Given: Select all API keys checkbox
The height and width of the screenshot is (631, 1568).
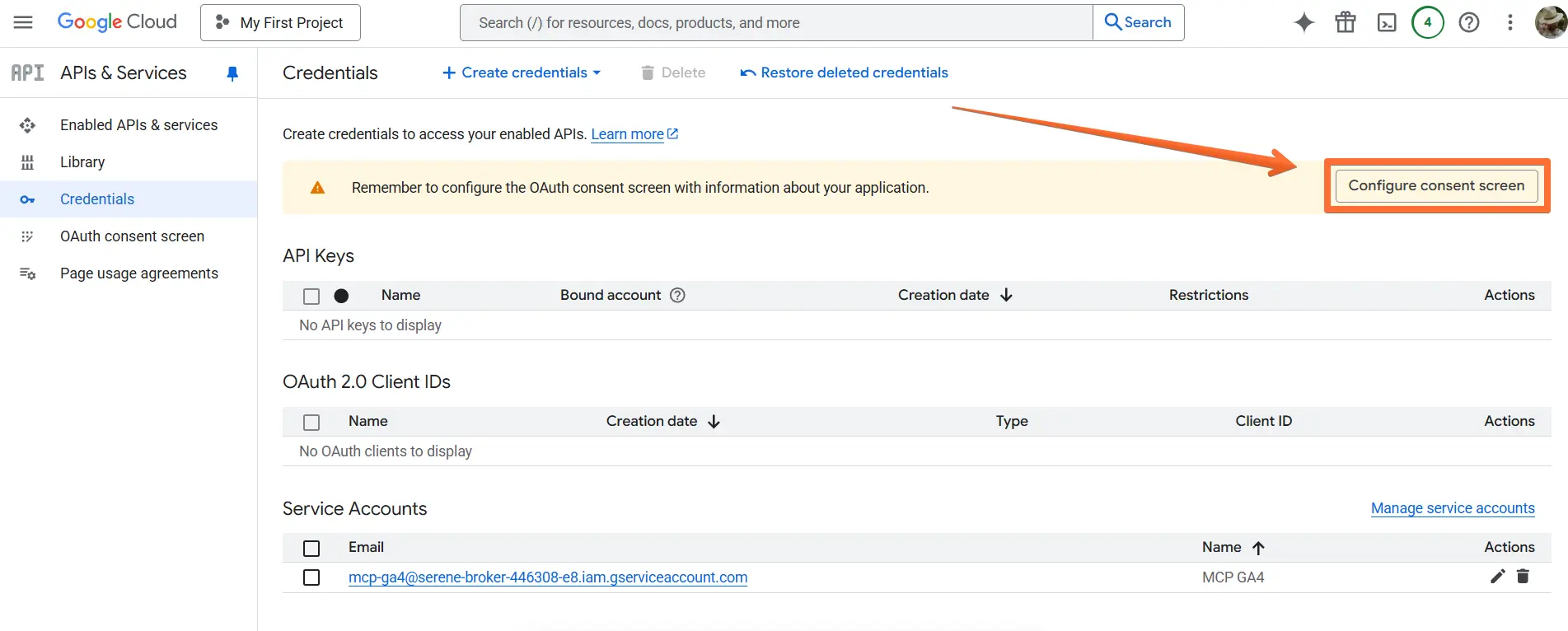Looking at the screenshot, I should tap(311, 296).
